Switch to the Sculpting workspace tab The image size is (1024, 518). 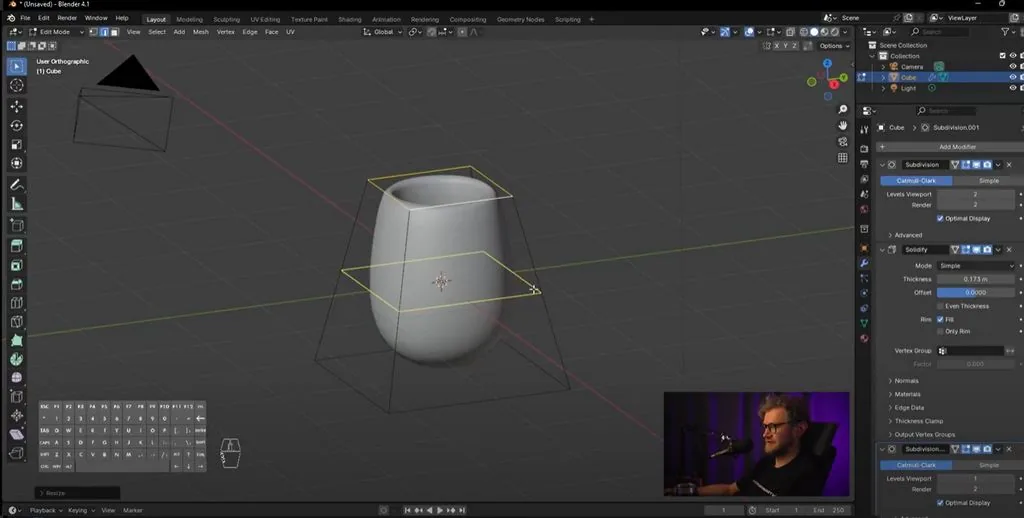(x=226, y=20)
